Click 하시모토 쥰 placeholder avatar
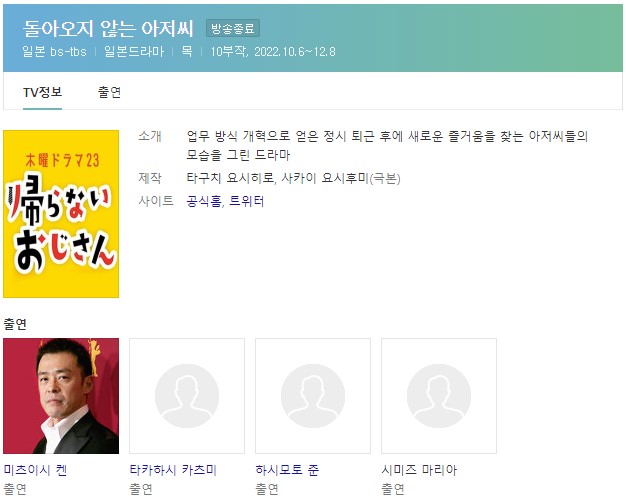 313,396
